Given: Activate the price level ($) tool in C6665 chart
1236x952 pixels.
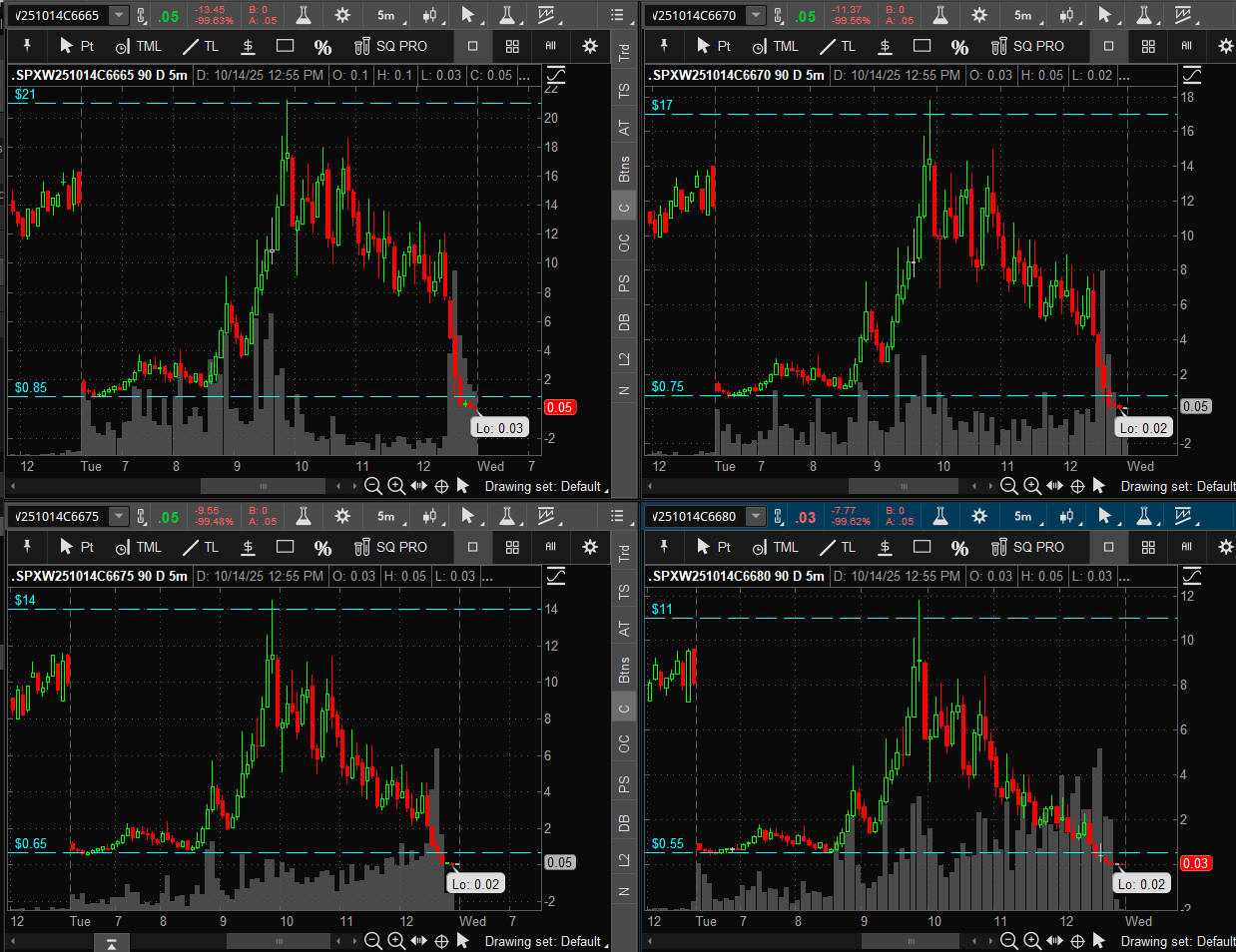Looking at the screenshot, I should pyautogui.click(x=248, y=46).
